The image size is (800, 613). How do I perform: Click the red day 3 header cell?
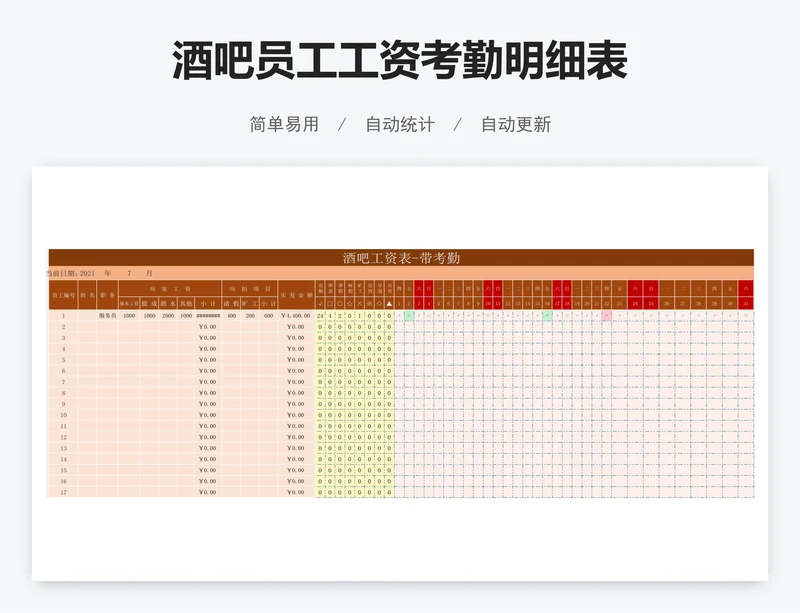pos(419,304)
